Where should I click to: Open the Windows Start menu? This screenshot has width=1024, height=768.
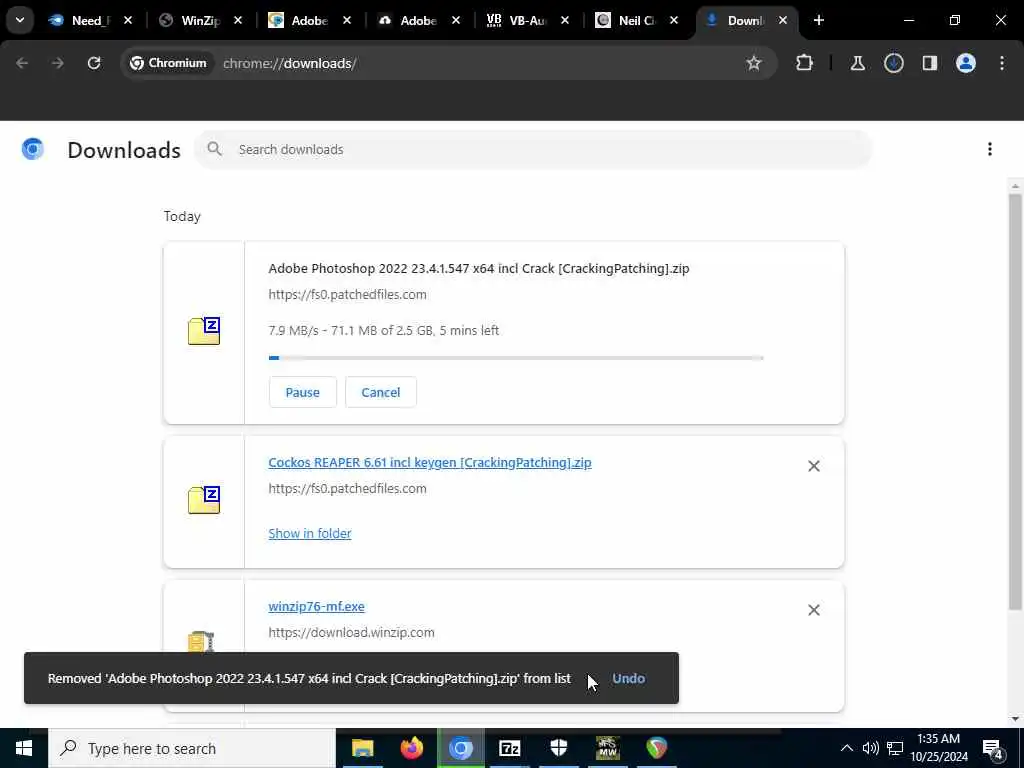24,748
